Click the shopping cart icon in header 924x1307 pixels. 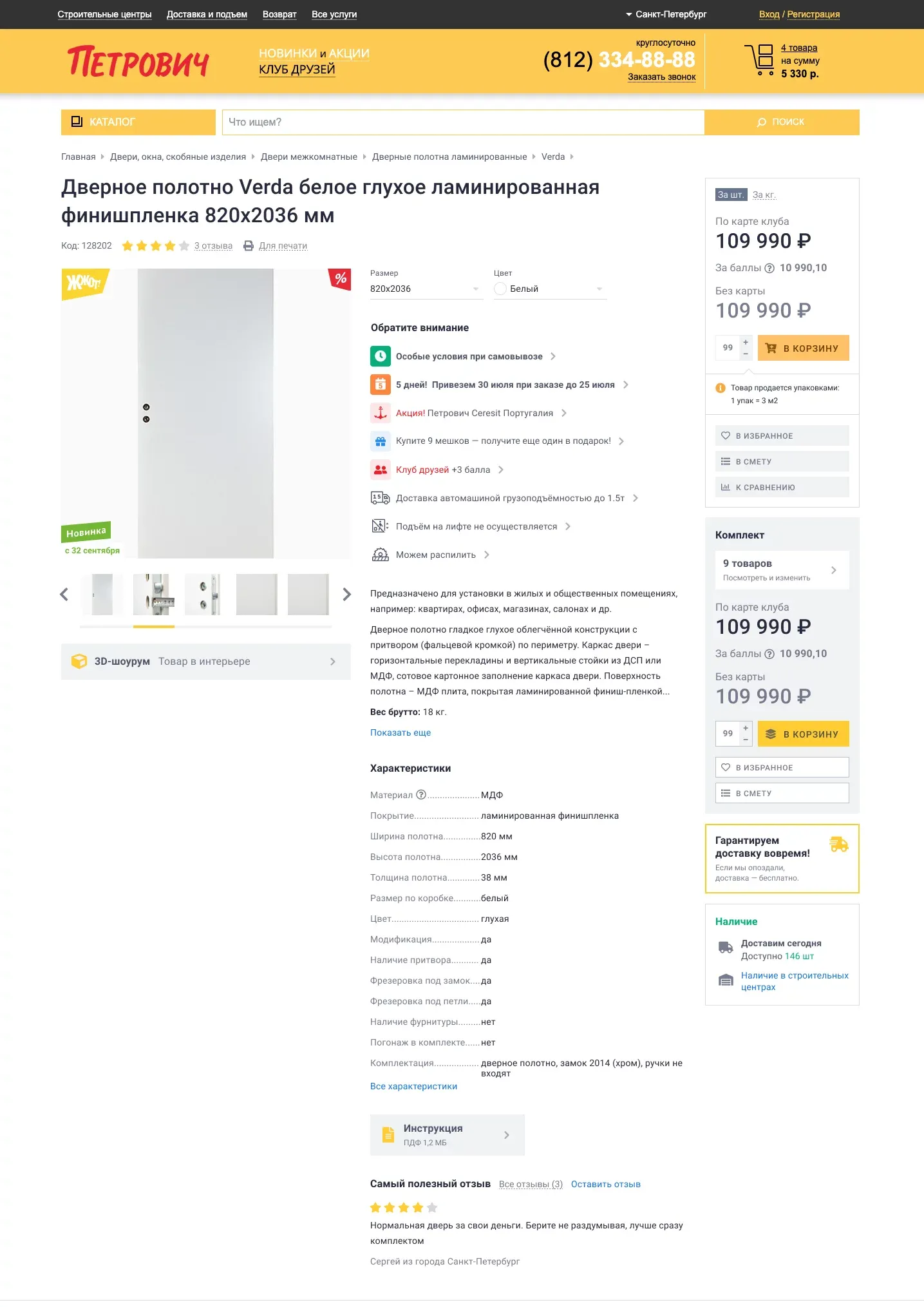pyautogui.click(x=759, y=60)
